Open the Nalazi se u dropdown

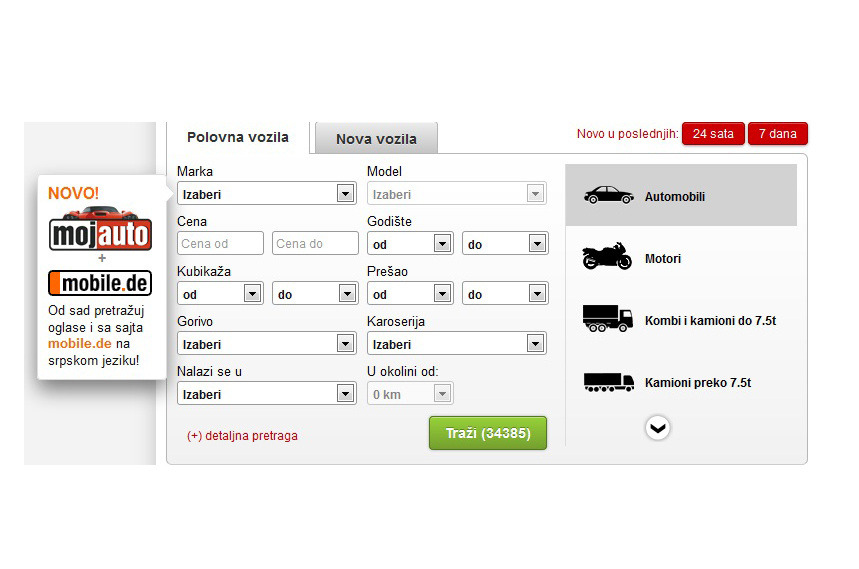[266, 394]
